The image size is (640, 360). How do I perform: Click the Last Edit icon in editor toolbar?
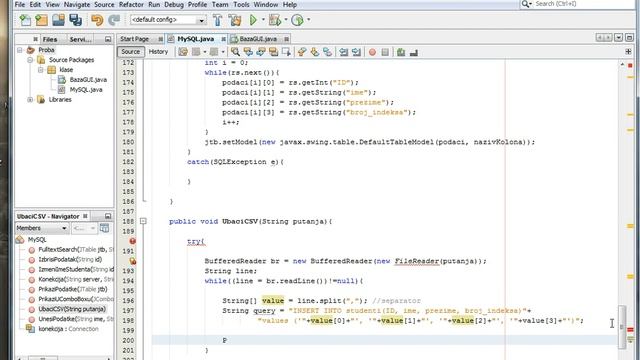183,52
